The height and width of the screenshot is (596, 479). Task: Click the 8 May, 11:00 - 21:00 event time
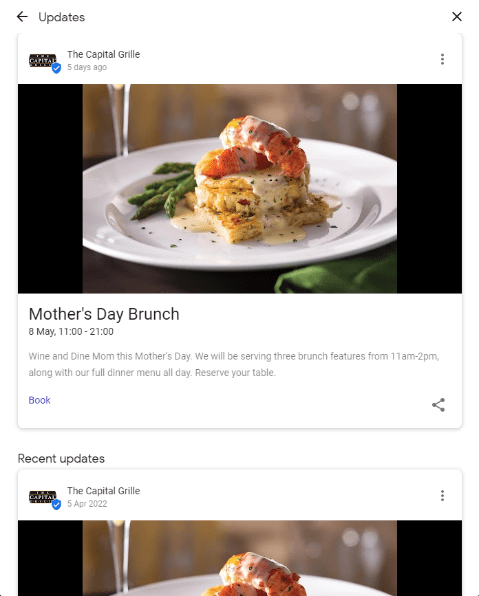click(x=71, y=332)
